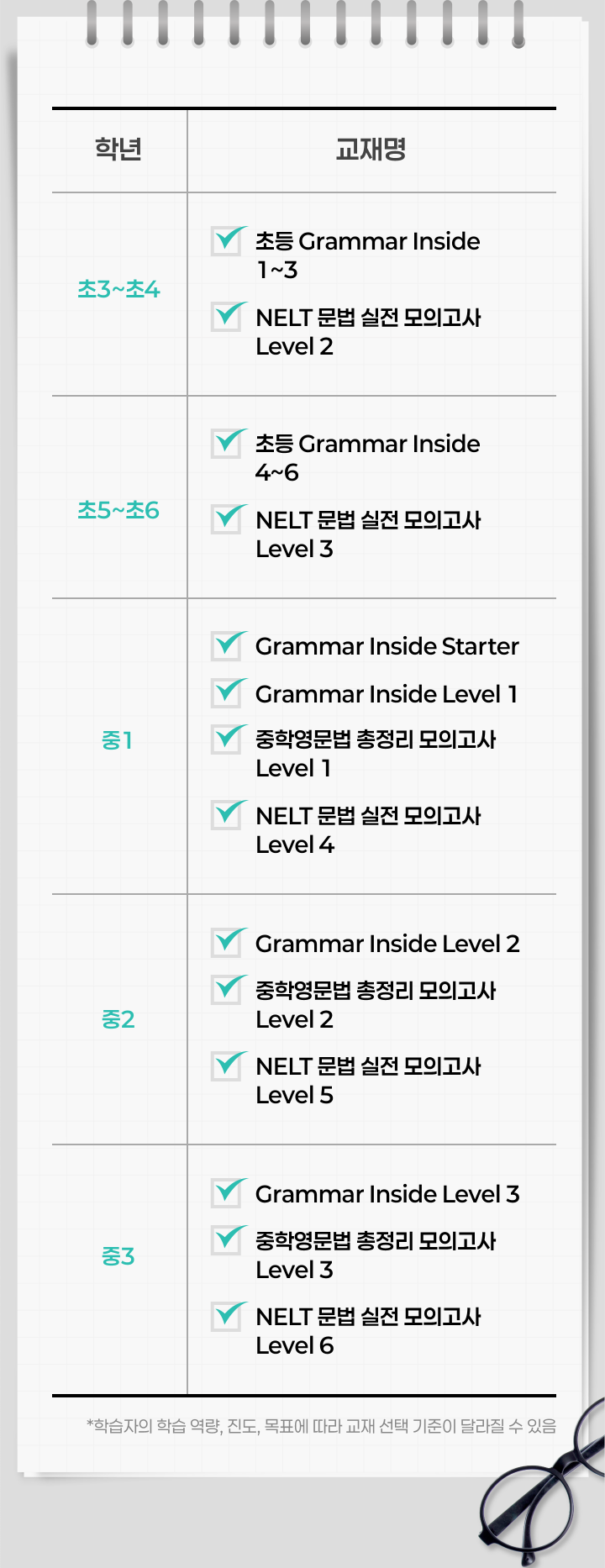
Task: Click the 학년 column header
Action: pyautogui.click(x=118, y=150)
